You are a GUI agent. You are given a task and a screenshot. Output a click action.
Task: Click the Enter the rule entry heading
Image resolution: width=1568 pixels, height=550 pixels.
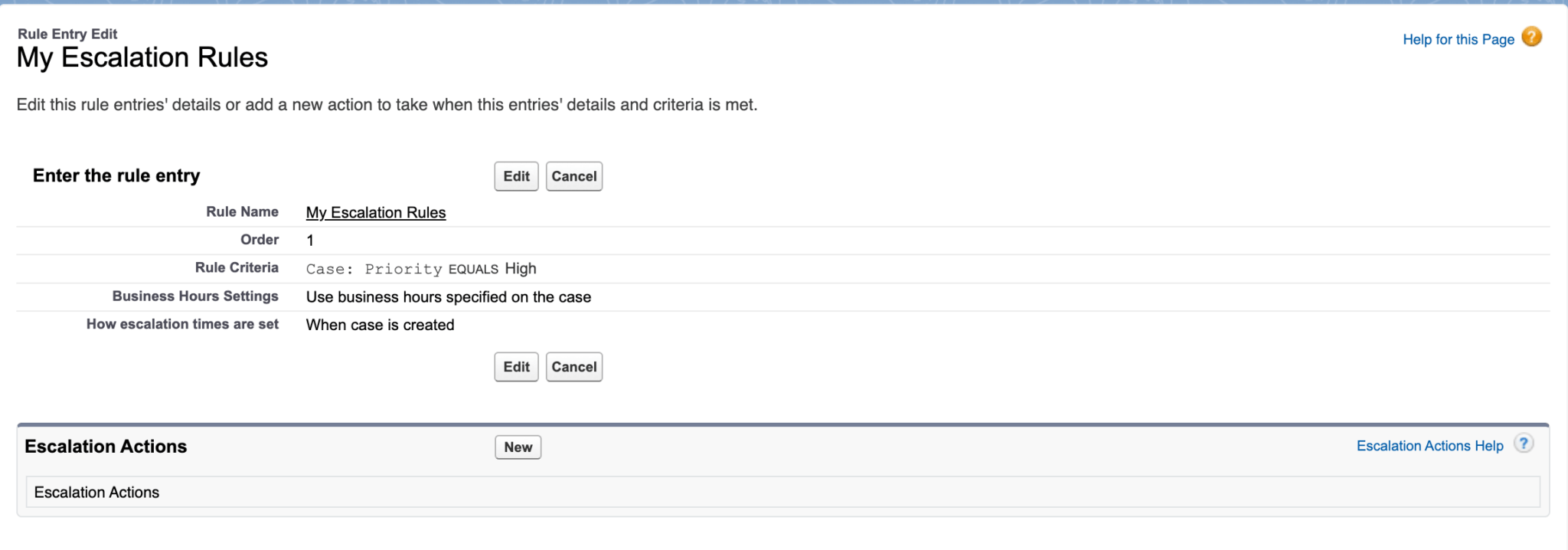point(116,176)
